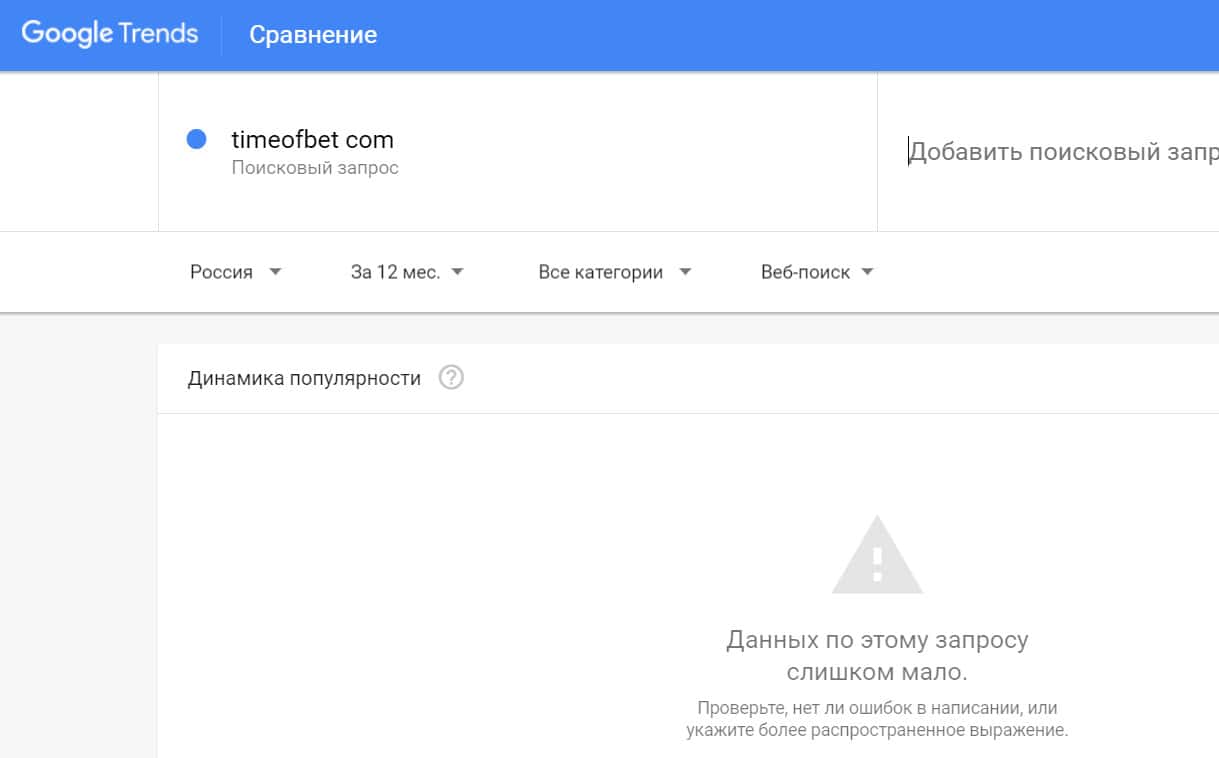The height and width of the screenshot is (758, 1219).
Task: Click the blue dot beside timeofbet com
Action: pyautogui.click(x=197, y=140)
